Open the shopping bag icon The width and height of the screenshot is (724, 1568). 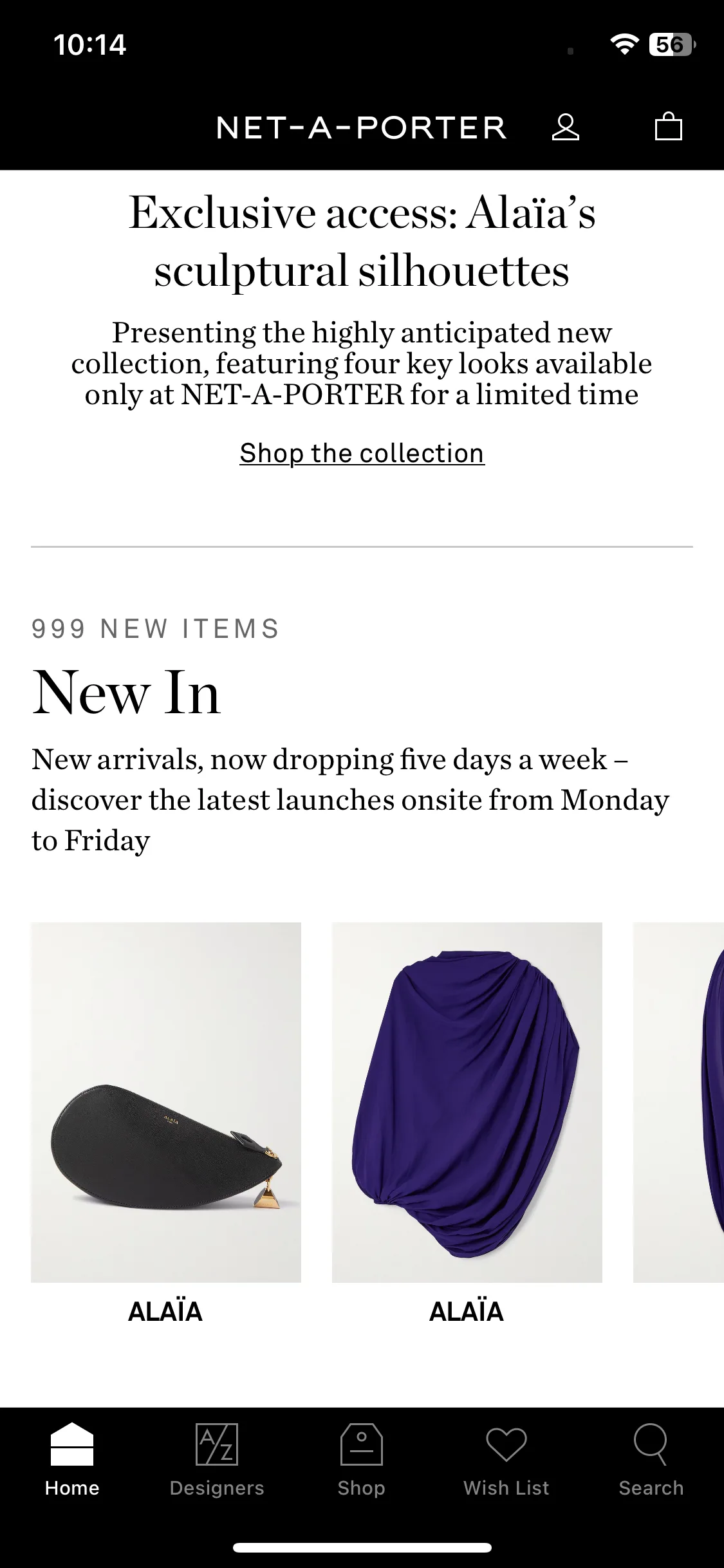tap(668, 126)
